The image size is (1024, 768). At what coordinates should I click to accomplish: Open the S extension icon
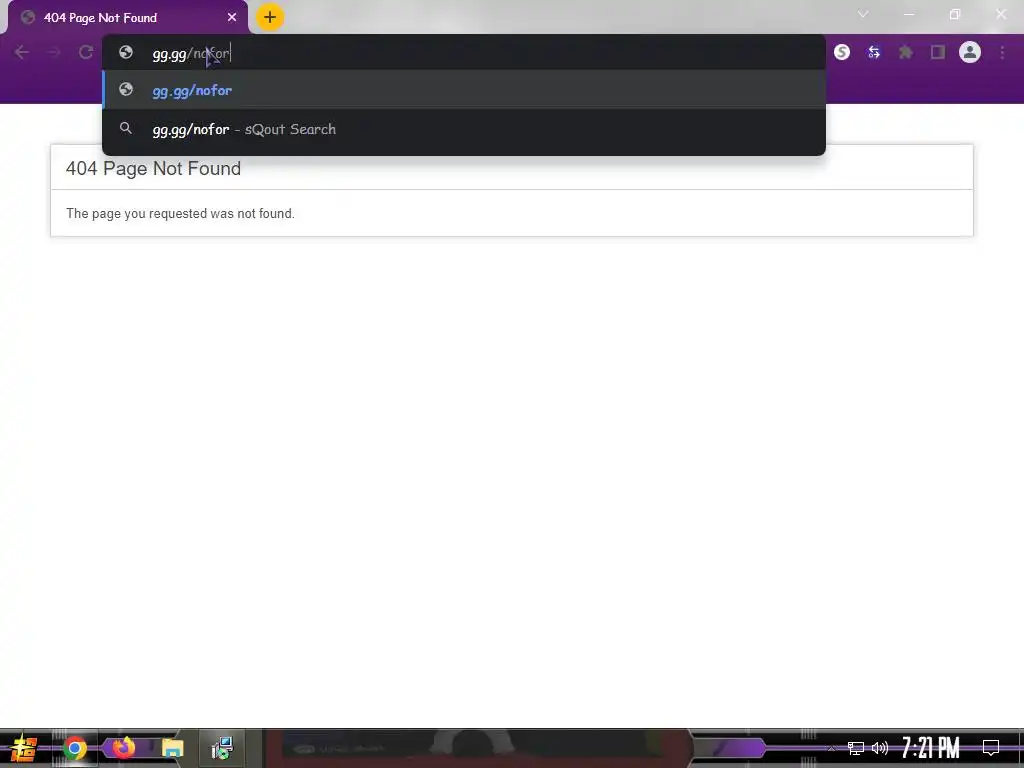842,52
